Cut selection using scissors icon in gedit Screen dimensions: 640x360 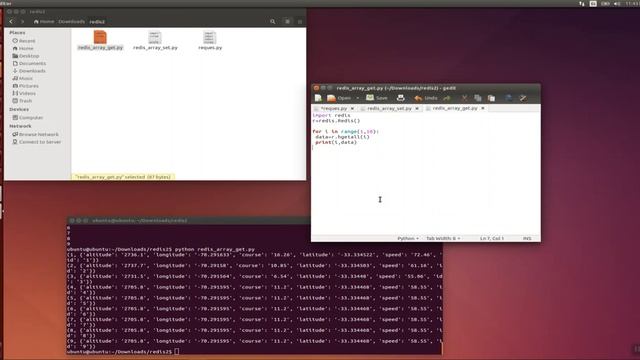464,98
